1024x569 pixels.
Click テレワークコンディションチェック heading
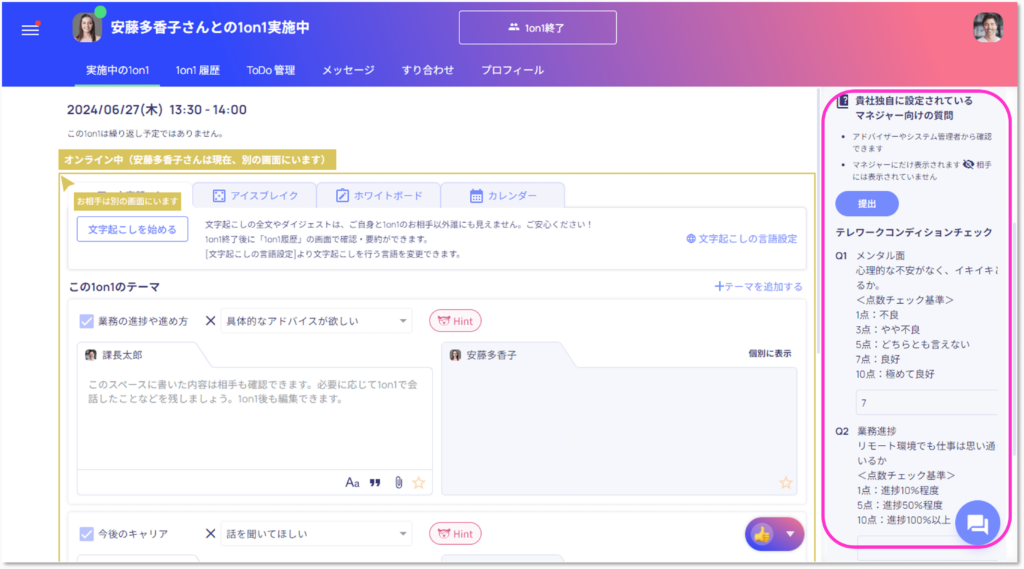914,233
